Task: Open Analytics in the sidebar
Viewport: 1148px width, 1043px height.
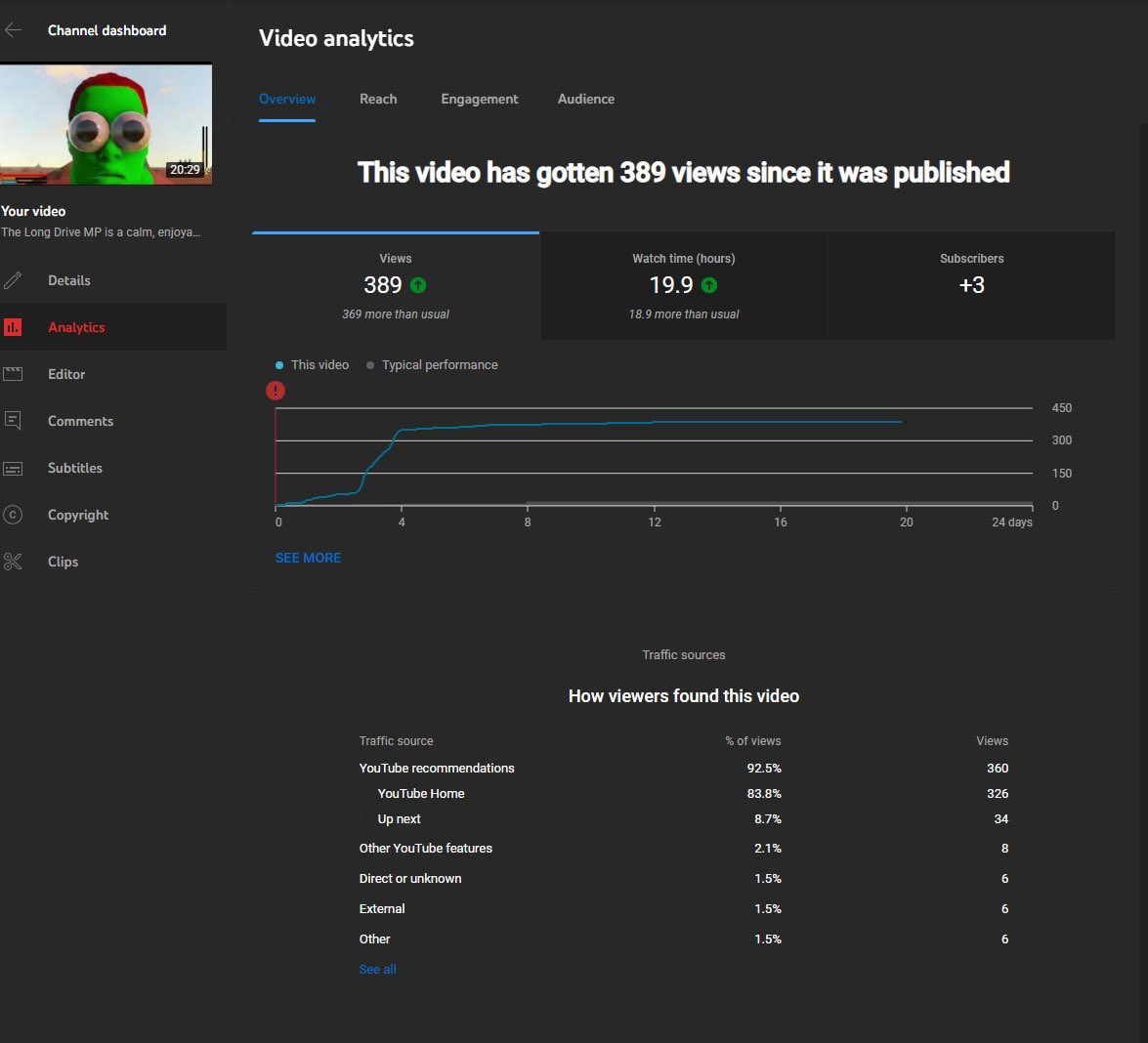Action: click(x=112, y=327)
